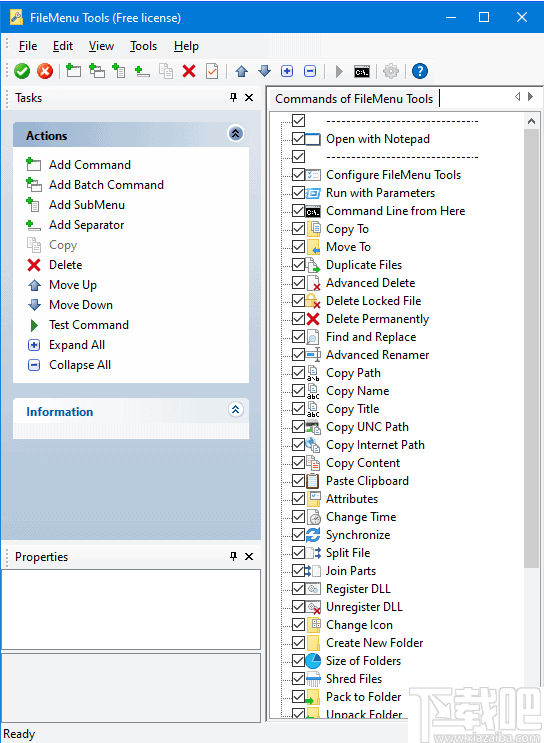Click the Shred Files shredder icon

[313, 679]
